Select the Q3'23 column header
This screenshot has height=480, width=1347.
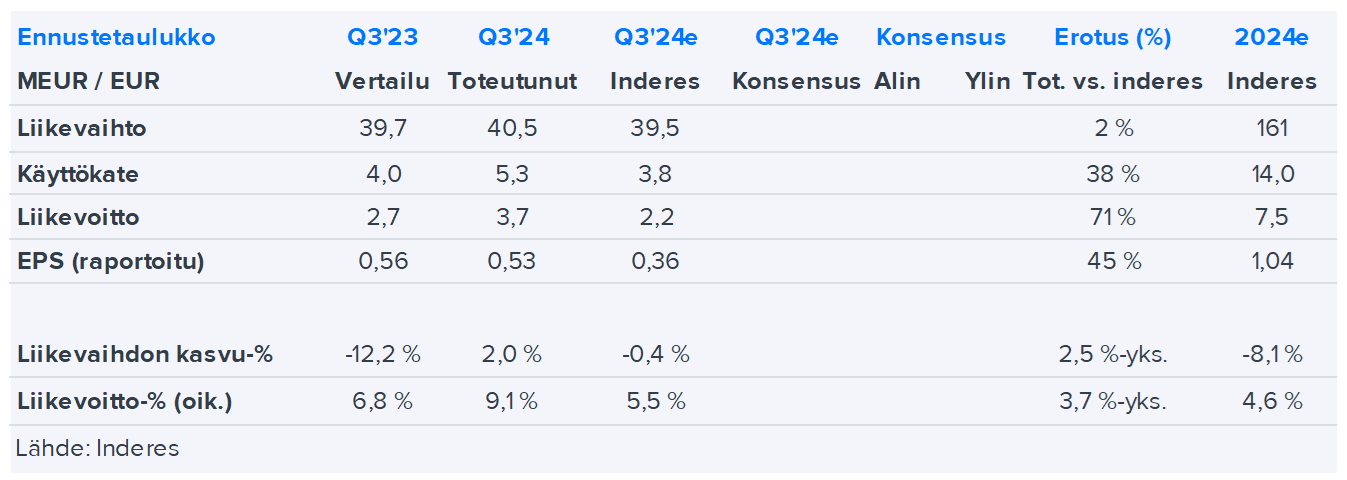382,38
